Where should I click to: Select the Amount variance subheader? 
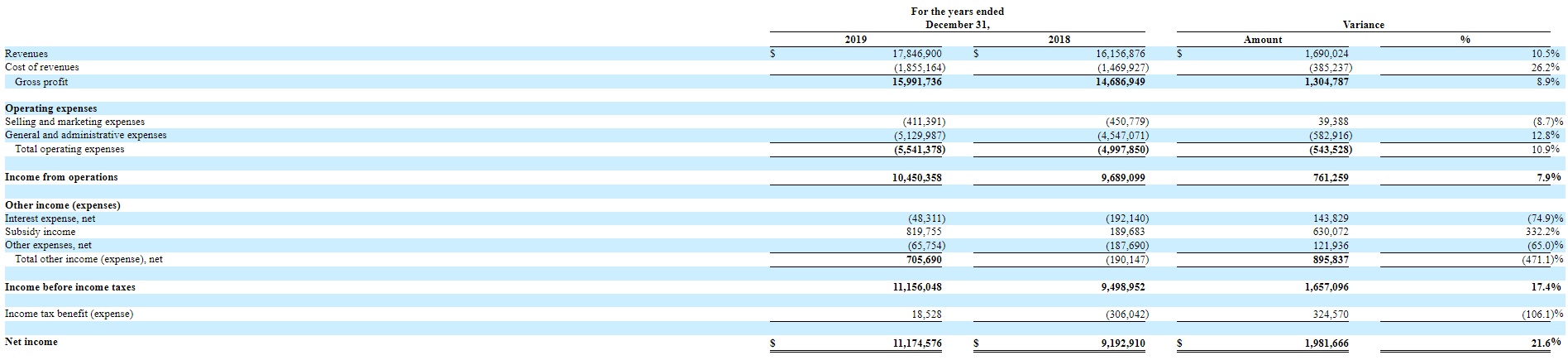click(x=1263, y=40)
